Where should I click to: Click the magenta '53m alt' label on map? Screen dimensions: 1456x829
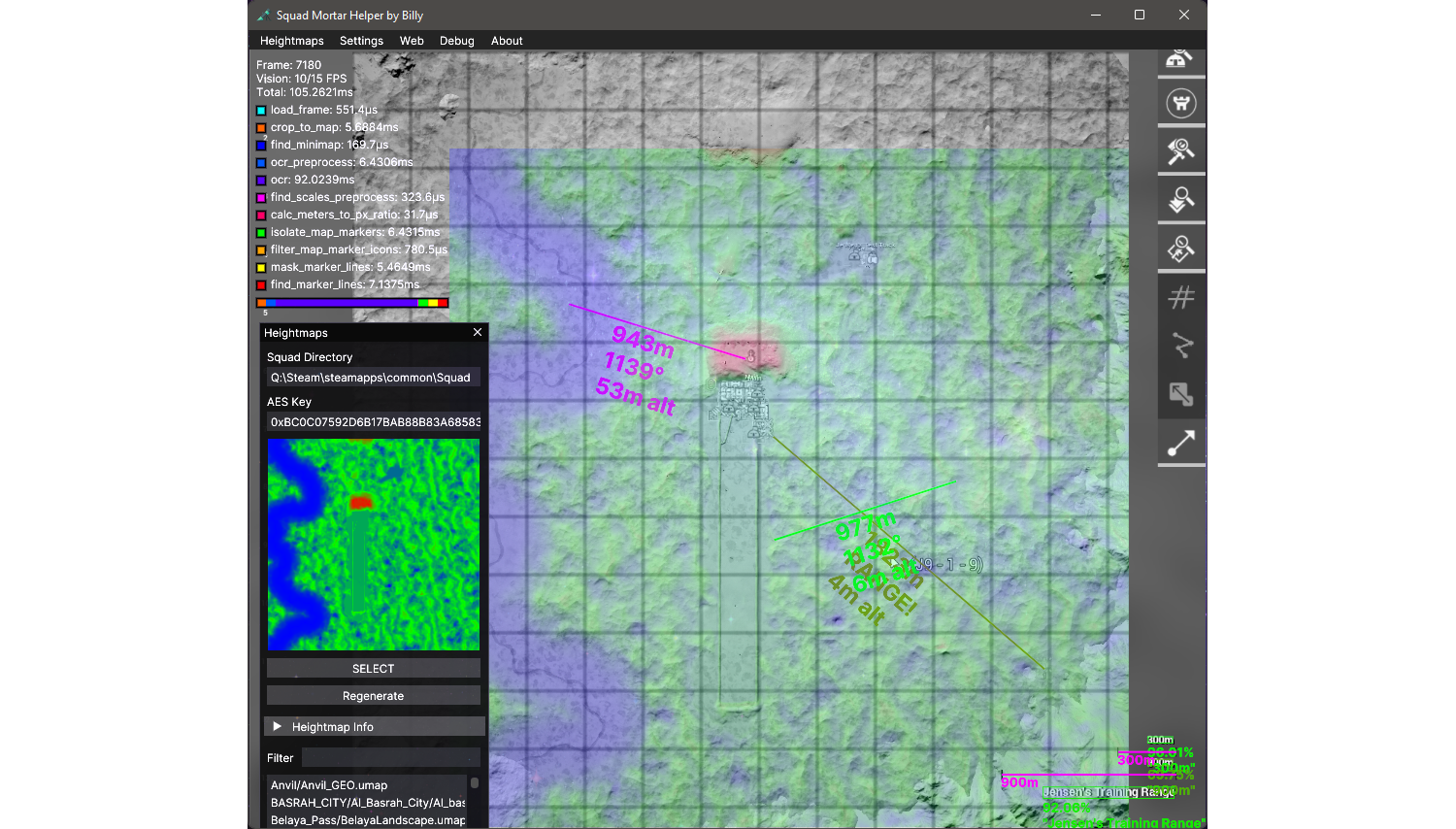click(x=635, y=396)
